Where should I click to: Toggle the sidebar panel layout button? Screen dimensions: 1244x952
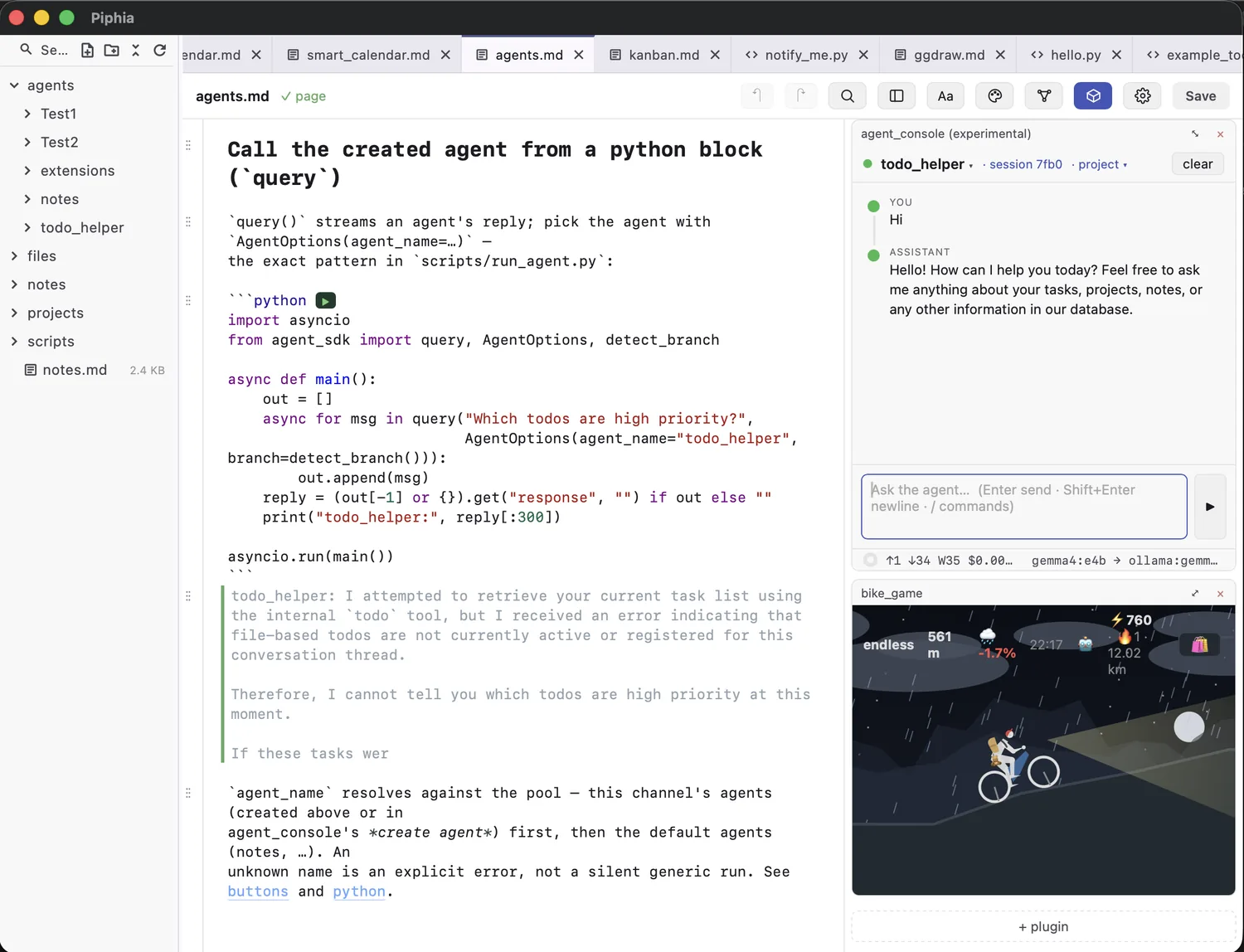(897, 96)
